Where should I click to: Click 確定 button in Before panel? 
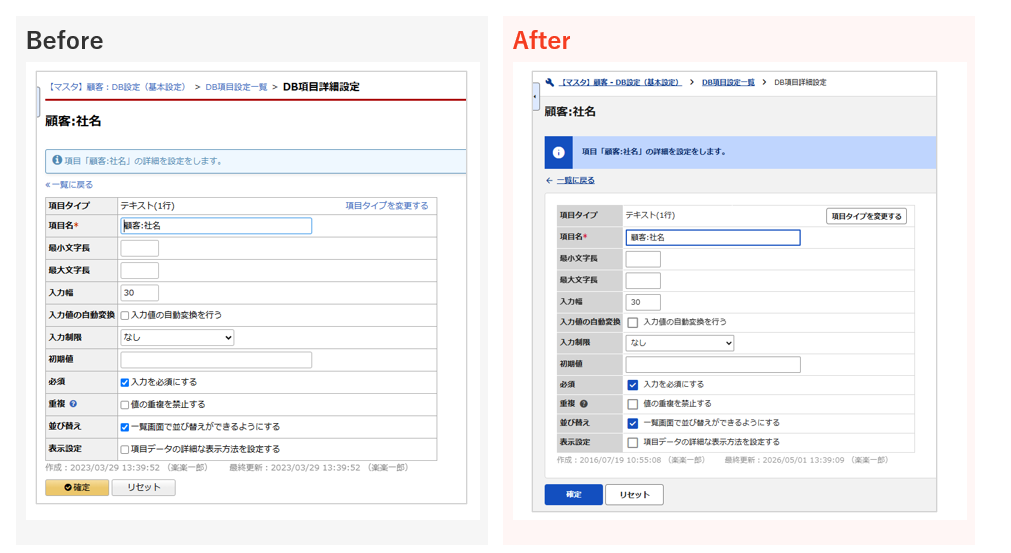pyautogui.click(x=77, y=487)
